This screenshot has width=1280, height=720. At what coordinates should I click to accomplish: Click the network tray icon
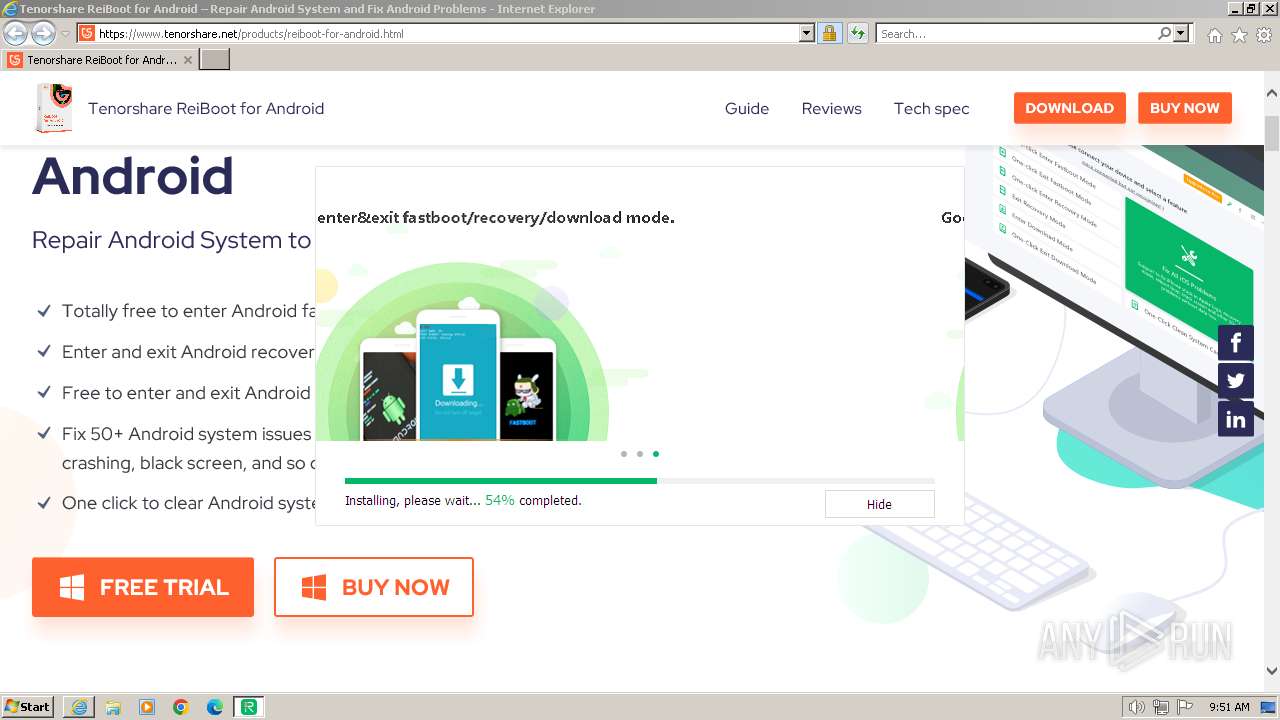click(1161, 707)
